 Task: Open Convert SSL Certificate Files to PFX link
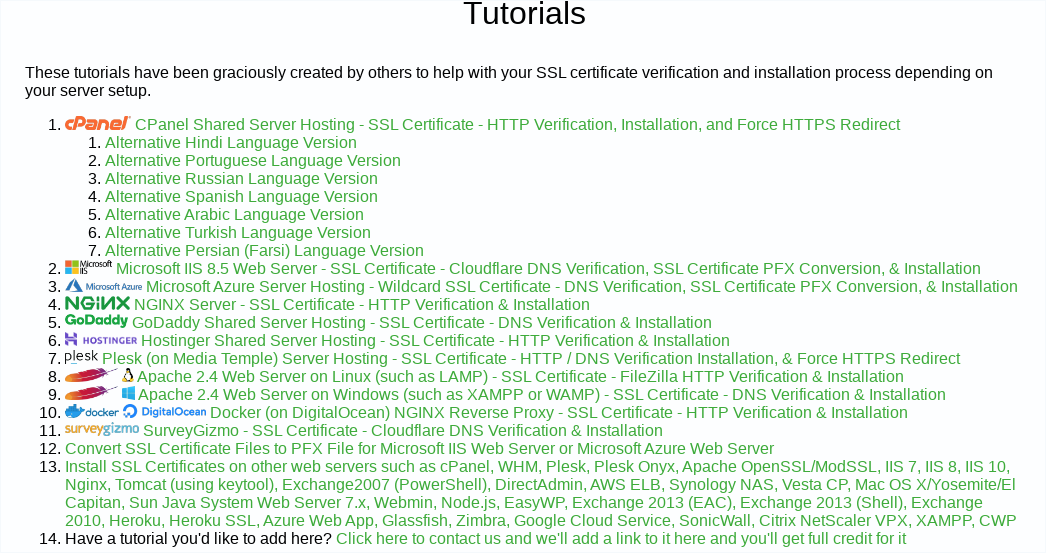[x=420, y=449]
